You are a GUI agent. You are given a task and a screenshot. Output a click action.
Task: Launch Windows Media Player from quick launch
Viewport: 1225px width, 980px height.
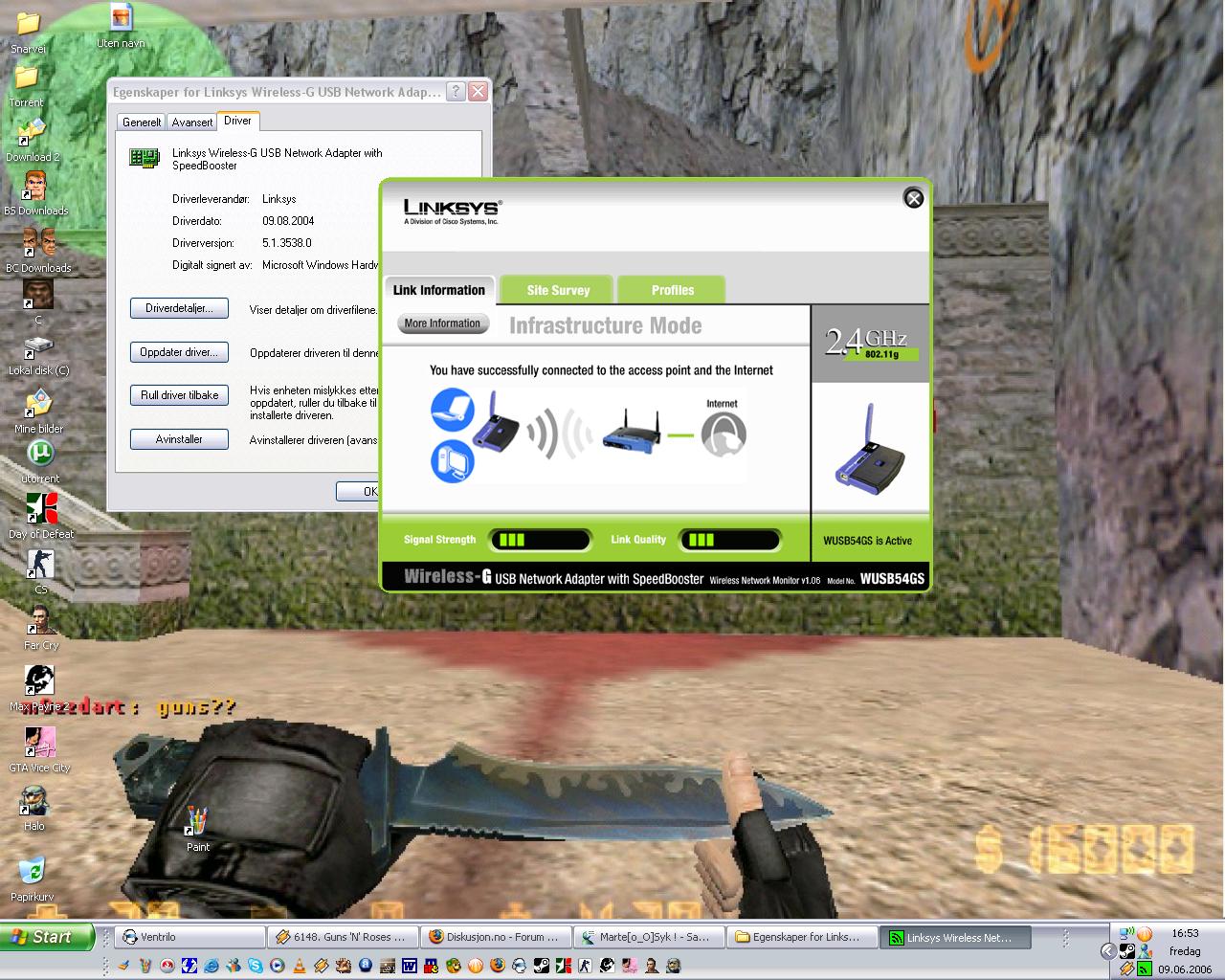click(278, 966)
